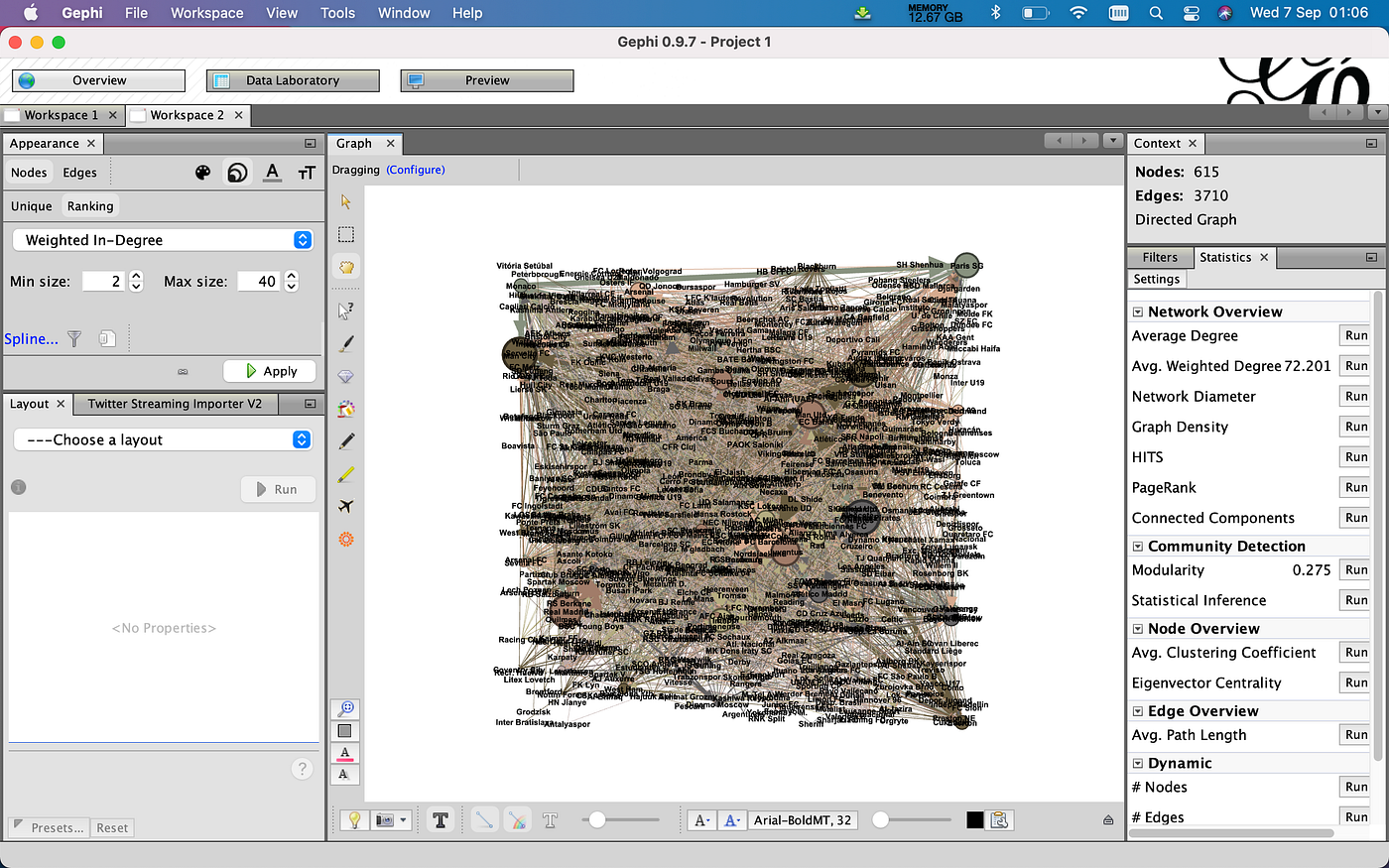Switch Appearance to Edges mode
This screenshot has width=1389, height=868.
point(80,173)
